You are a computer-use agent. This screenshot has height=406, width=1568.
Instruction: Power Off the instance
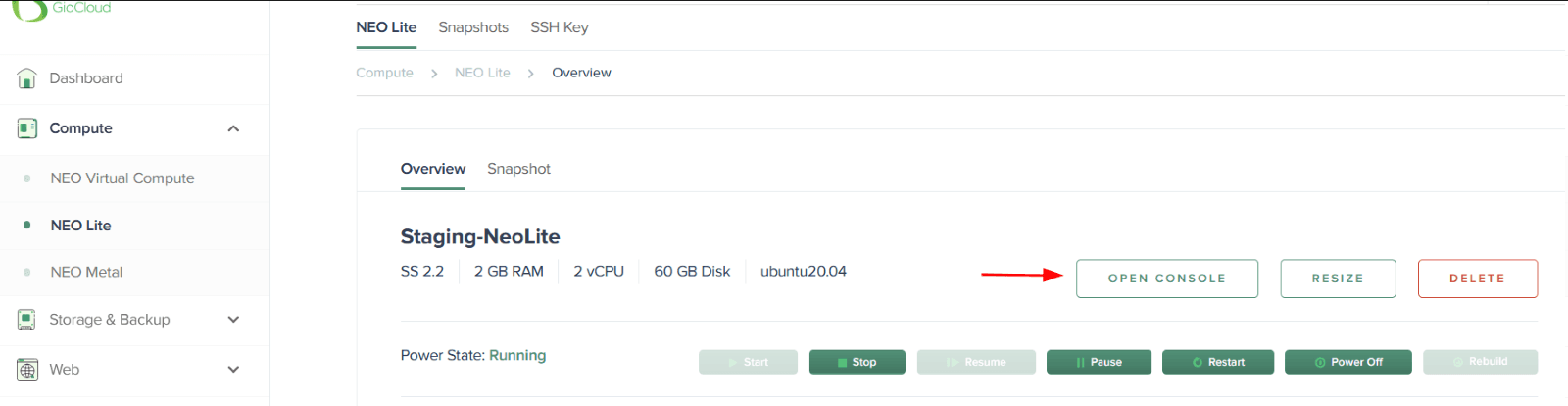coord(1347,362)
